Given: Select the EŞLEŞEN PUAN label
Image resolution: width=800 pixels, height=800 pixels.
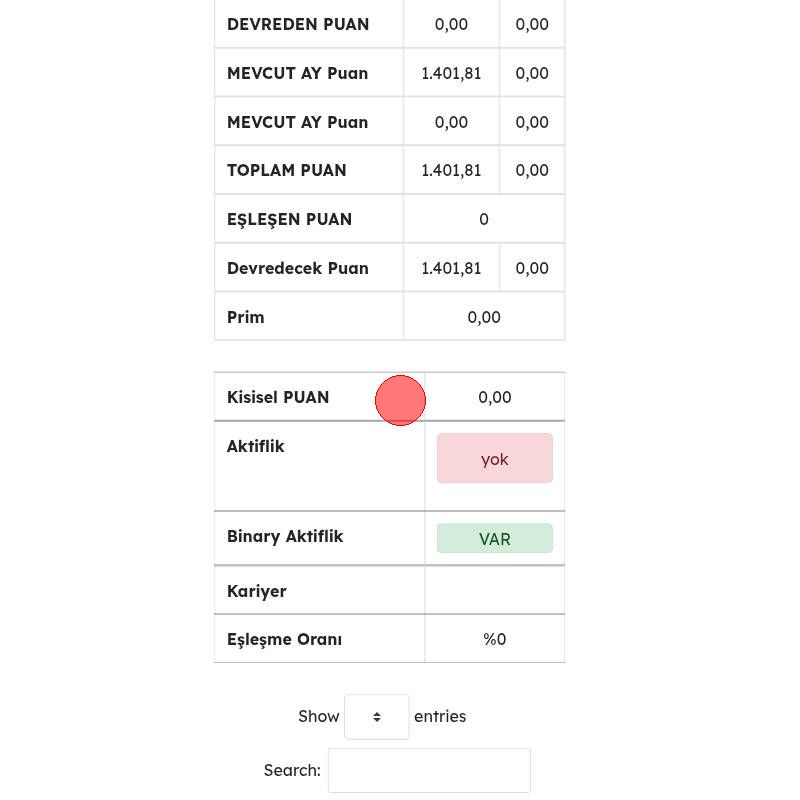Looking at the screenshot, I should (x=289, y=219).
